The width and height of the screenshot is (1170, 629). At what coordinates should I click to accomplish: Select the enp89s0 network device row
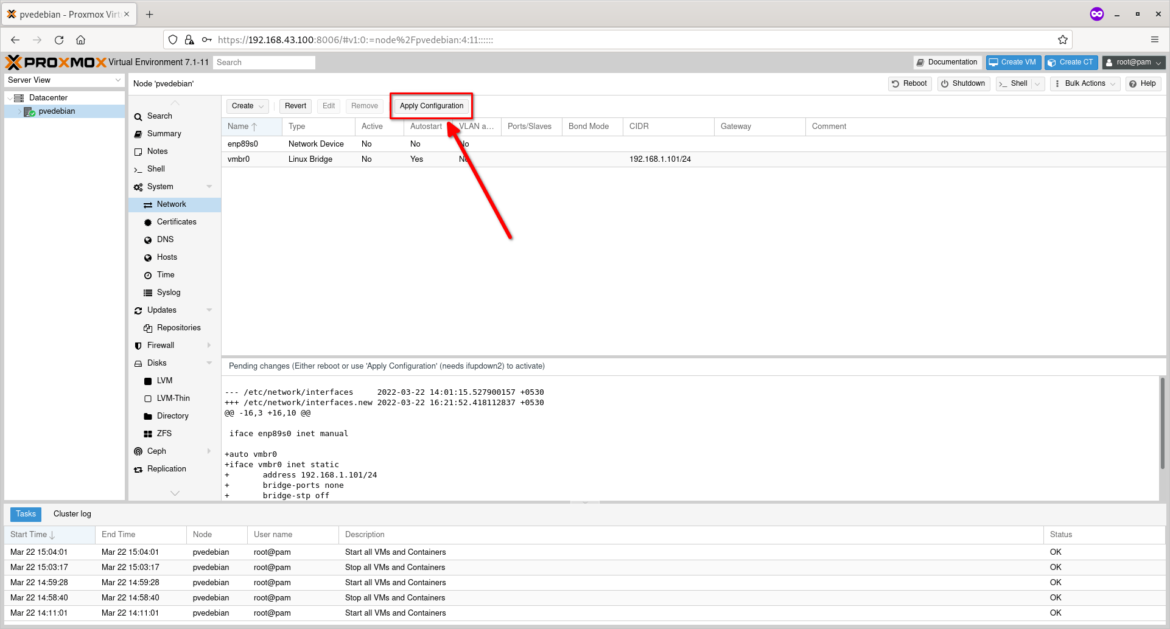pyautogui.click(x=694, y=144)
